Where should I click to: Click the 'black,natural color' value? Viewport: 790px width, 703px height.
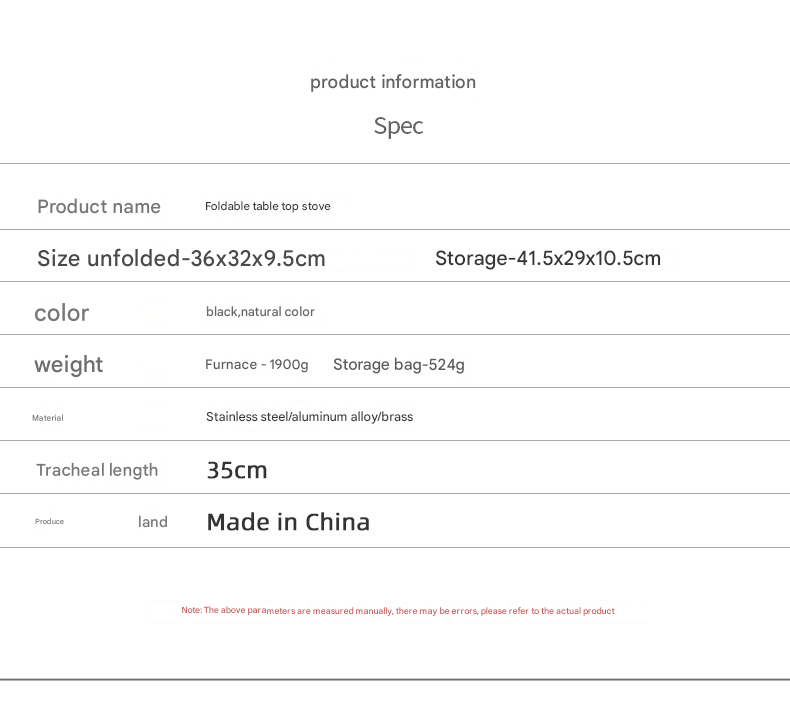[x=260, y=312]
